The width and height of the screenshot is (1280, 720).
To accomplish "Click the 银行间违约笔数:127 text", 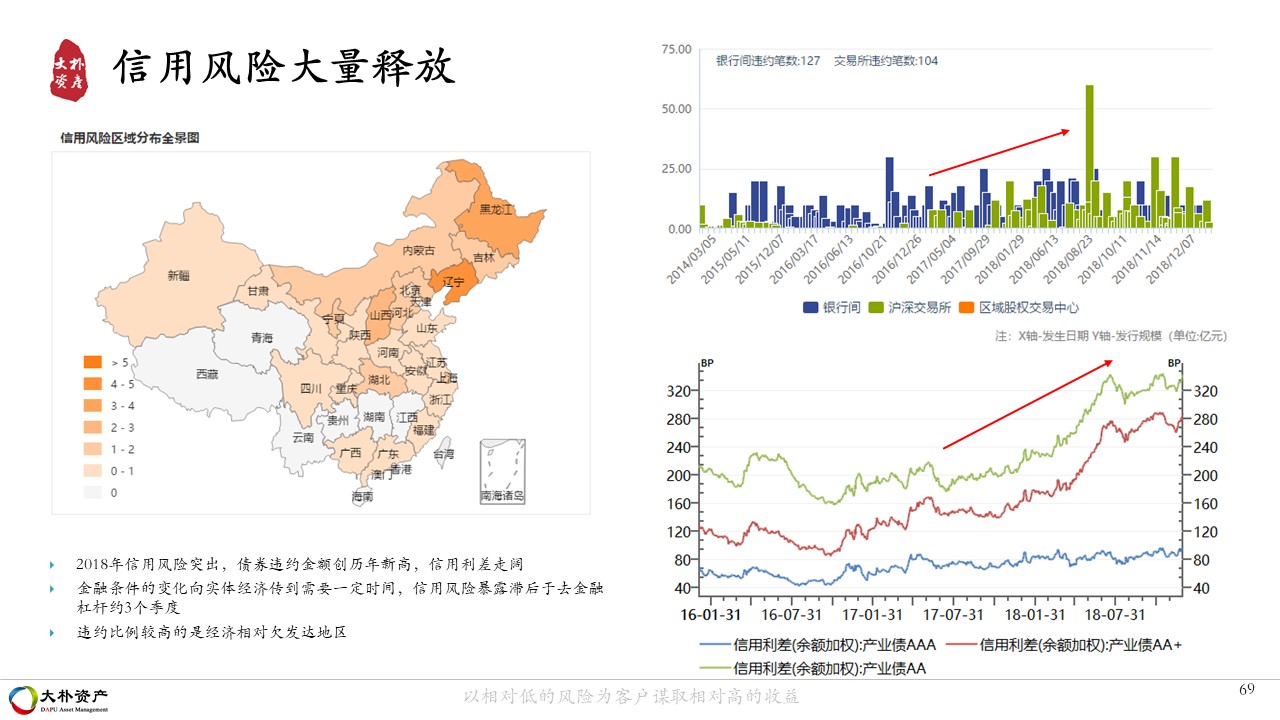I will coord(768,61).
